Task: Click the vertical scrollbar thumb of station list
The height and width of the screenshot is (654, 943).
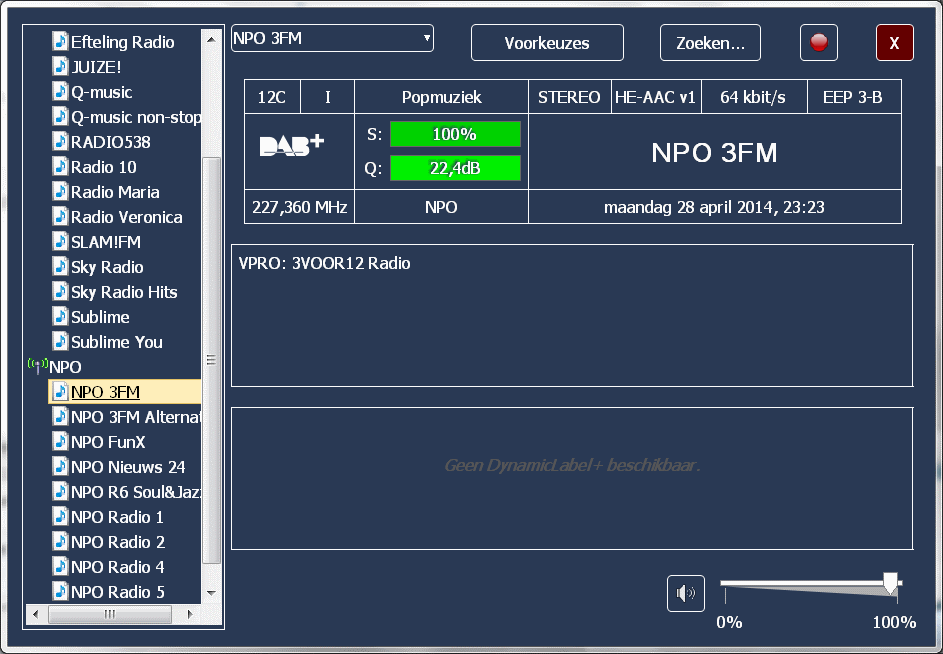Action: [211, 360]
